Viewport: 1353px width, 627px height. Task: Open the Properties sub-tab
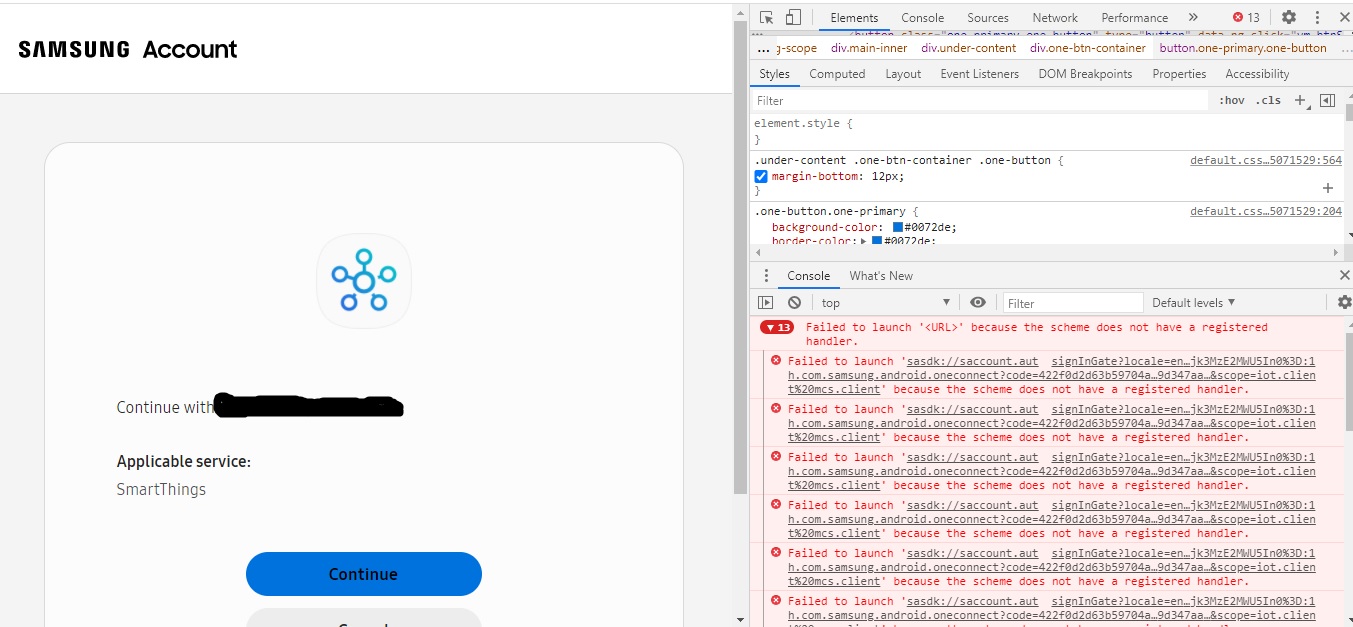coord(1179,74)
